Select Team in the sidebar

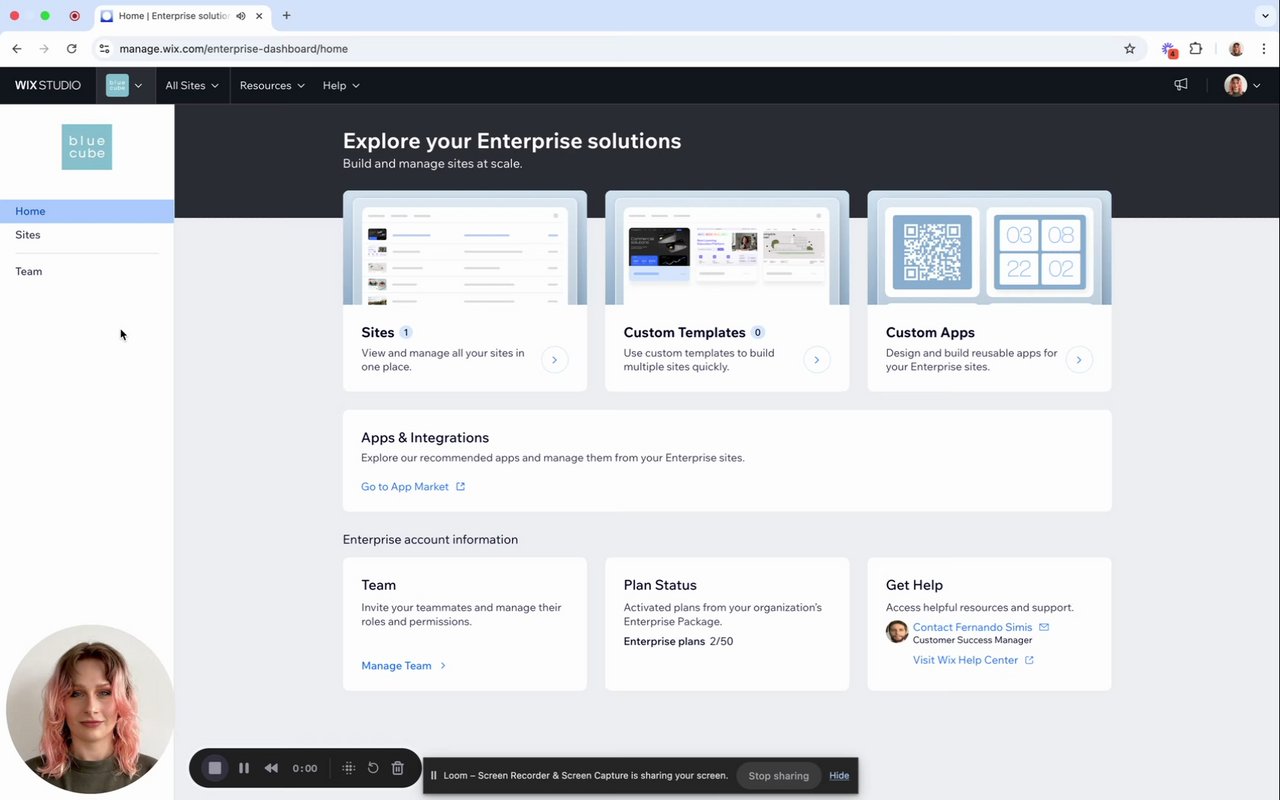point(87,271)
